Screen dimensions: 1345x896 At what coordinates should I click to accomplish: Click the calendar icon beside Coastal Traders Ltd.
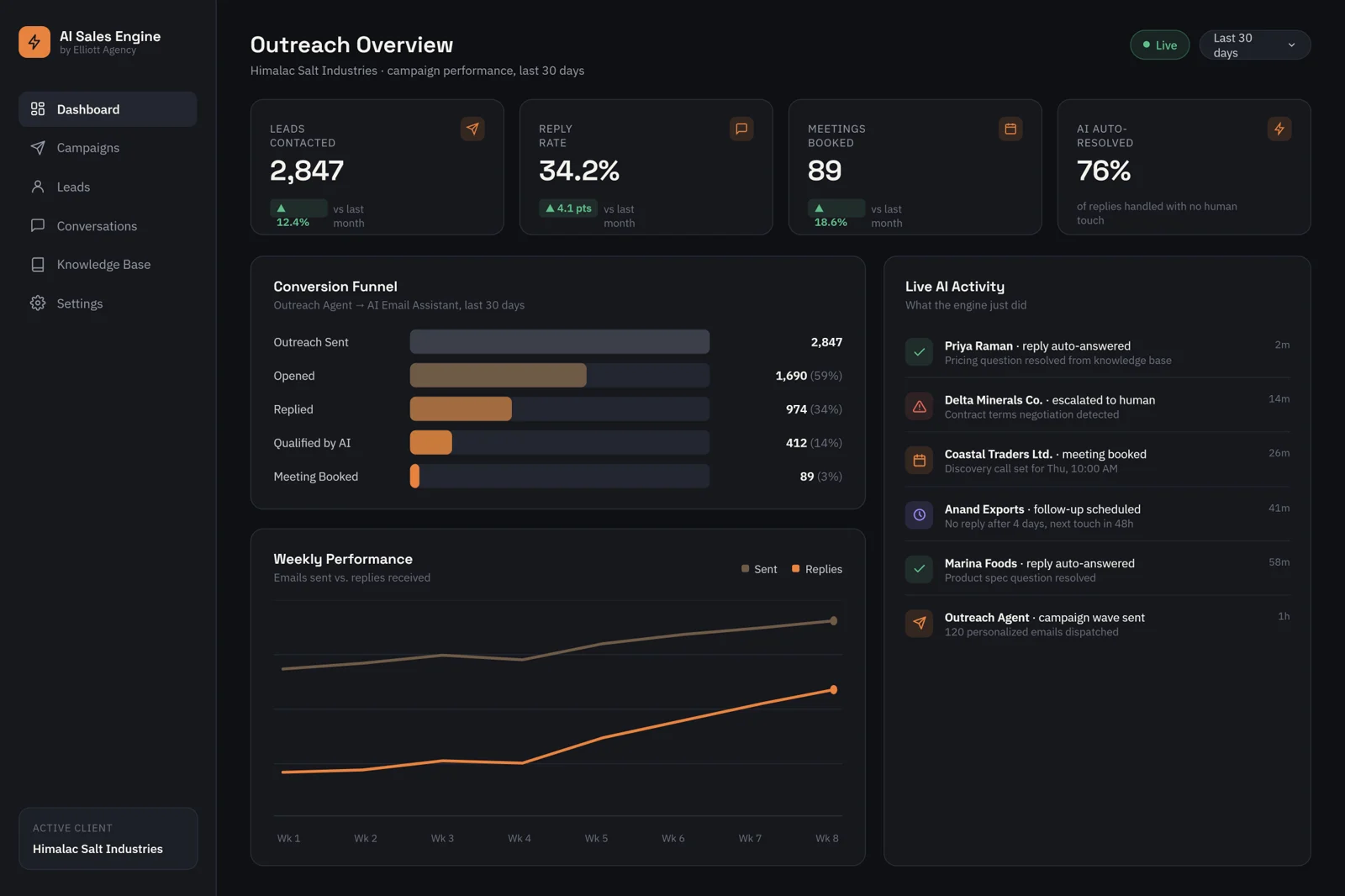919,461
